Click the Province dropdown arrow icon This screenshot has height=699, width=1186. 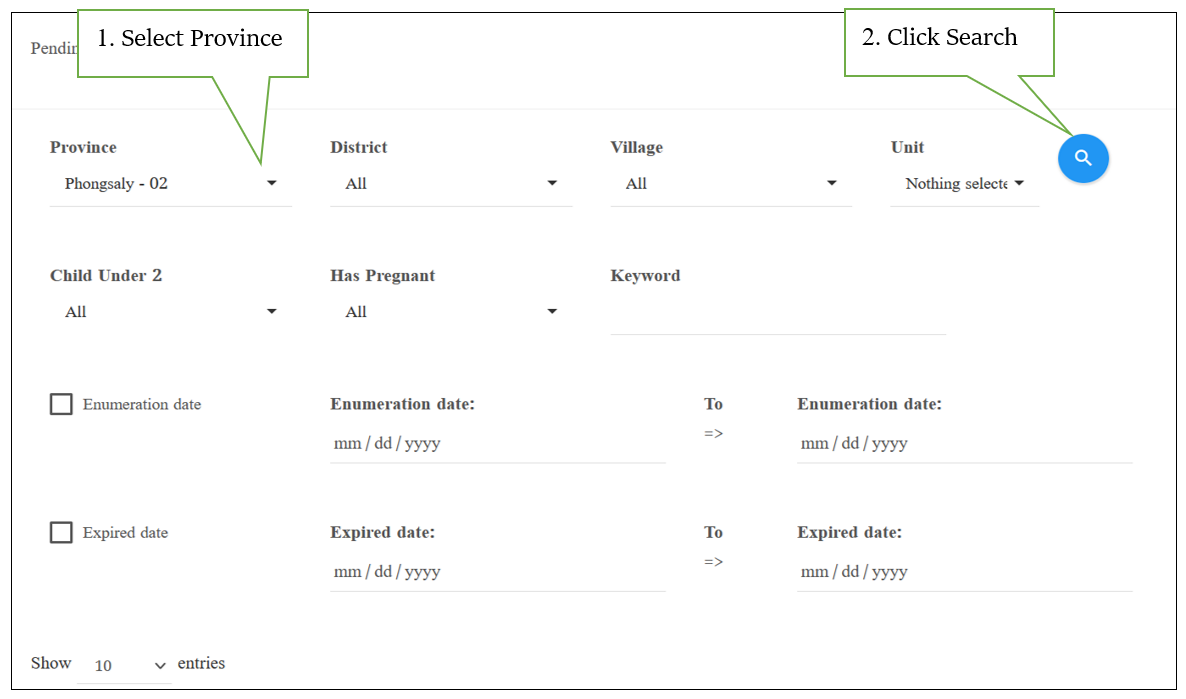pyautogui.click(x=272, y=183)
